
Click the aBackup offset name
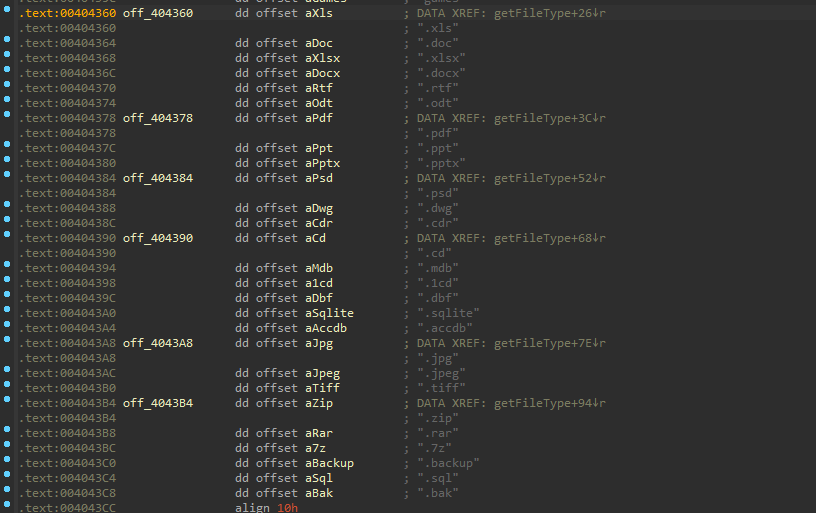(329, 463)
